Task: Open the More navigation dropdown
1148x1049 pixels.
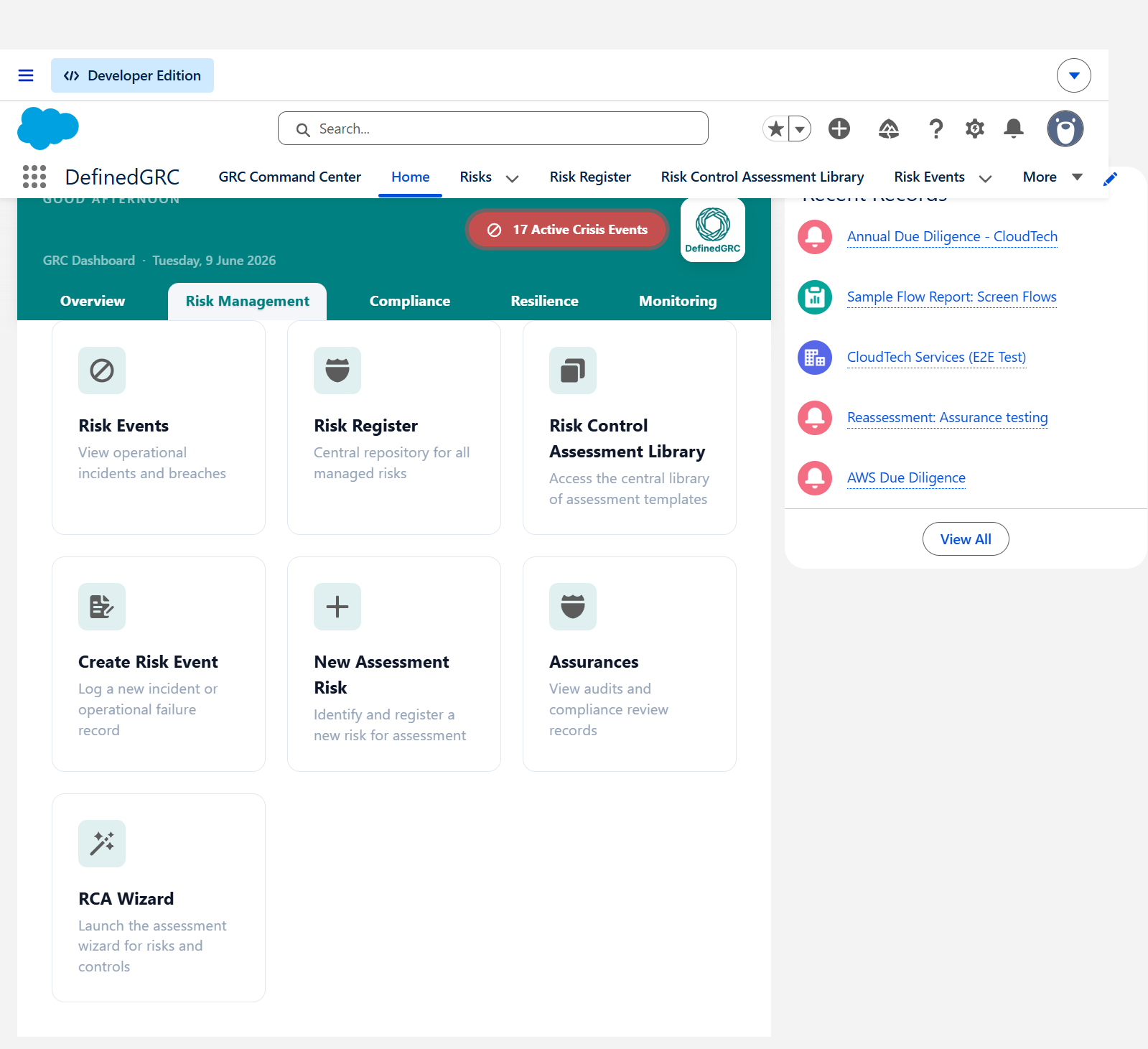Action: click(x=1053, y=177)
